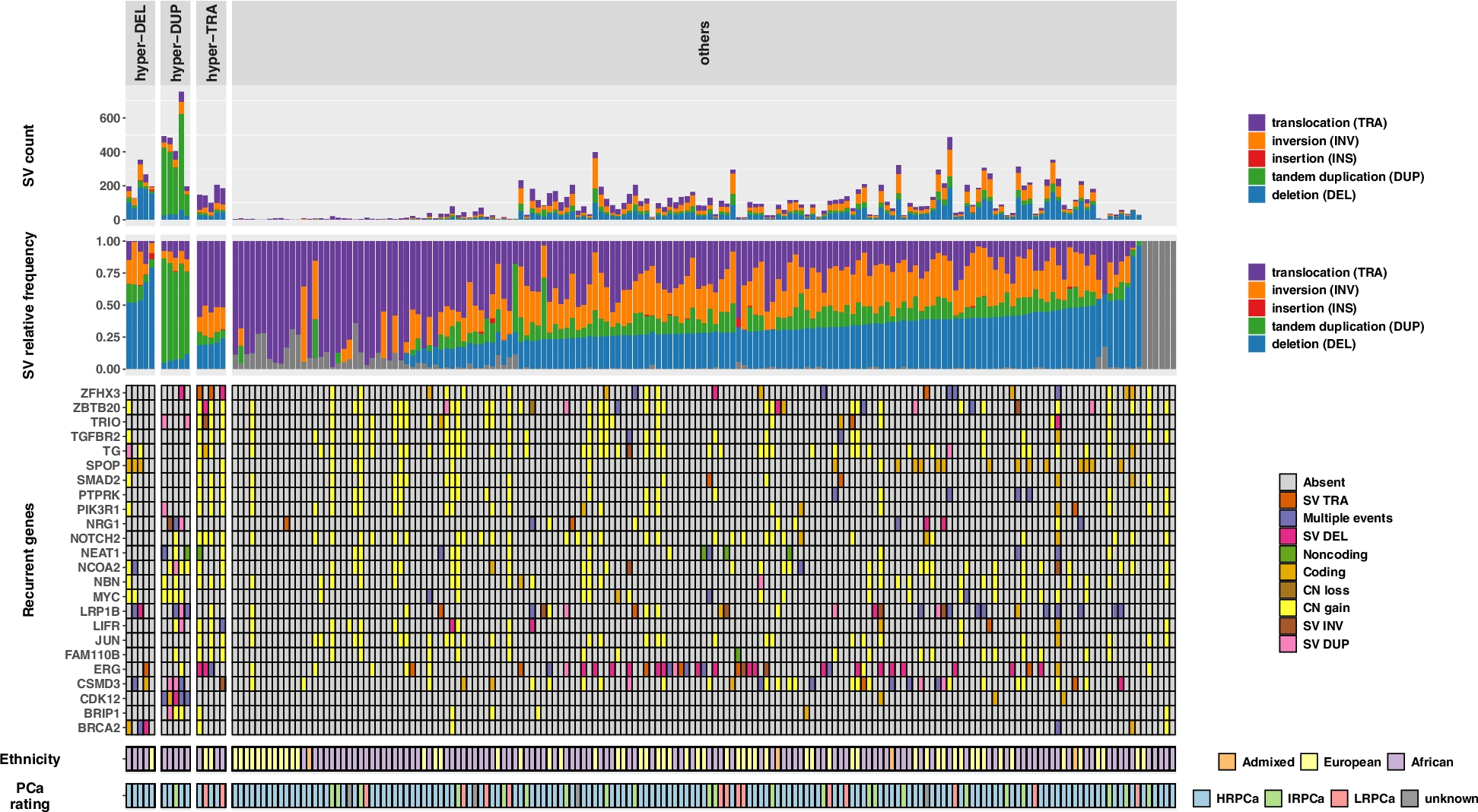Click the SMAD2 gene label

pos(99,480)
